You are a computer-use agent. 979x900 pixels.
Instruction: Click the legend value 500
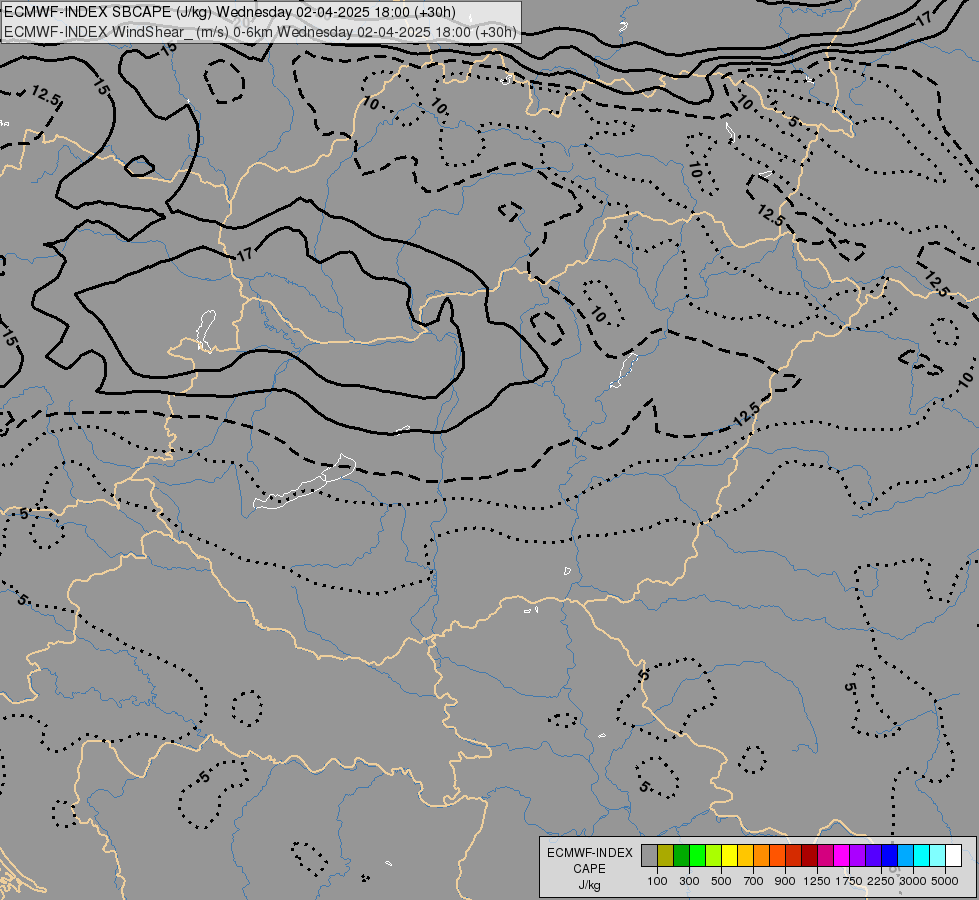coord(721,881)
